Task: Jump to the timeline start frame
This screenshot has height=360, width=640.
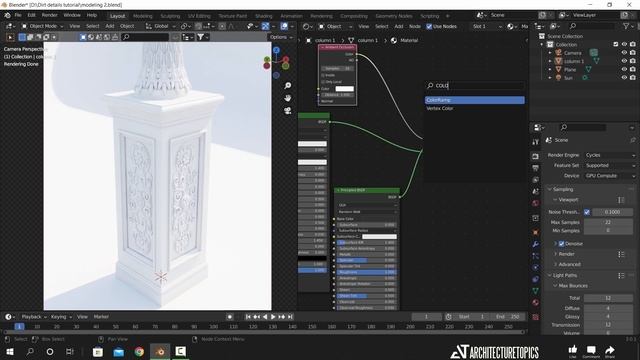Action: pyautogui.click(x=248, y=317)
